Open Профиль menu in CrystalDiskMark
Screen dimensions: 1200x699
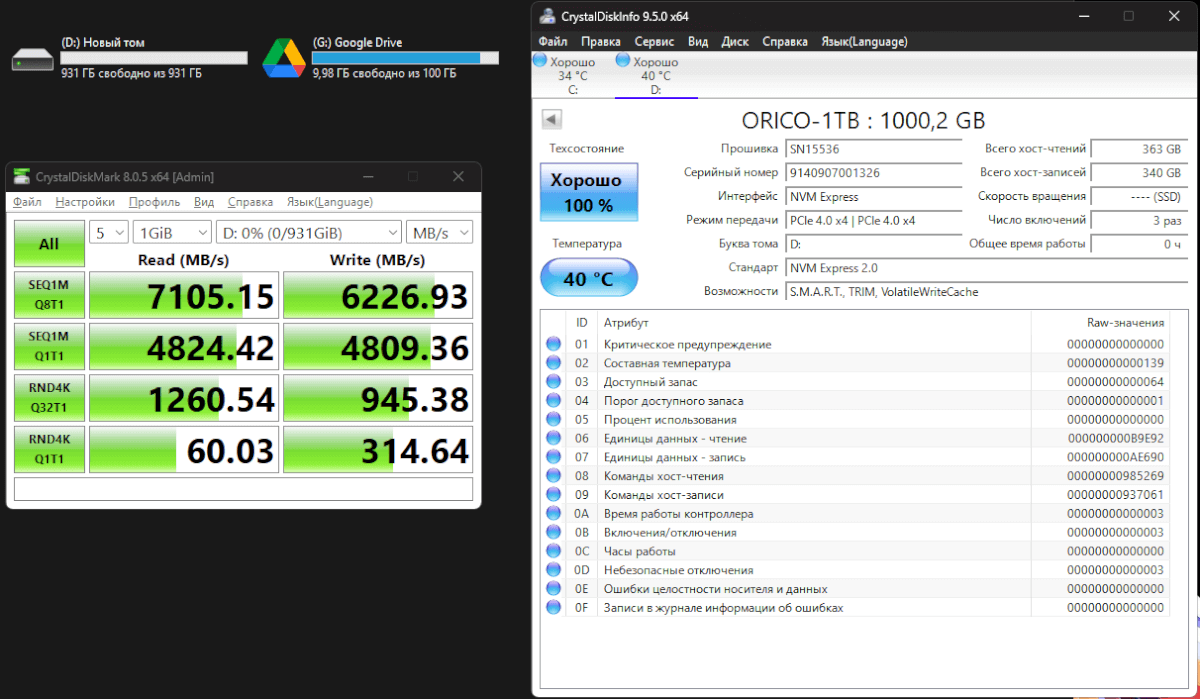(x=154, y=202)
